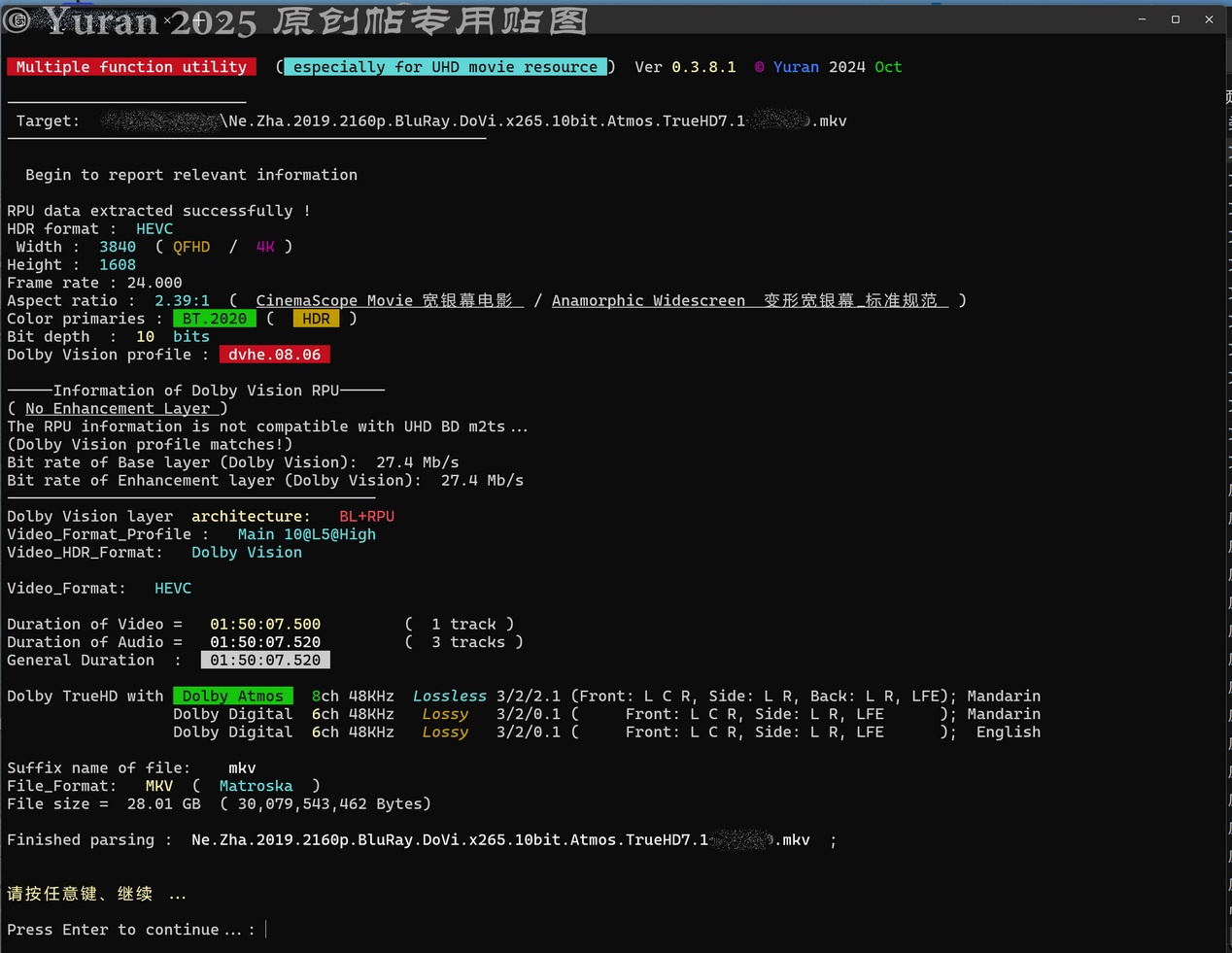Screen dimensions: 1232x953
Task: Click 'Information of Dolby Vision RPU' heading
Action: click(x=195, y=391)
